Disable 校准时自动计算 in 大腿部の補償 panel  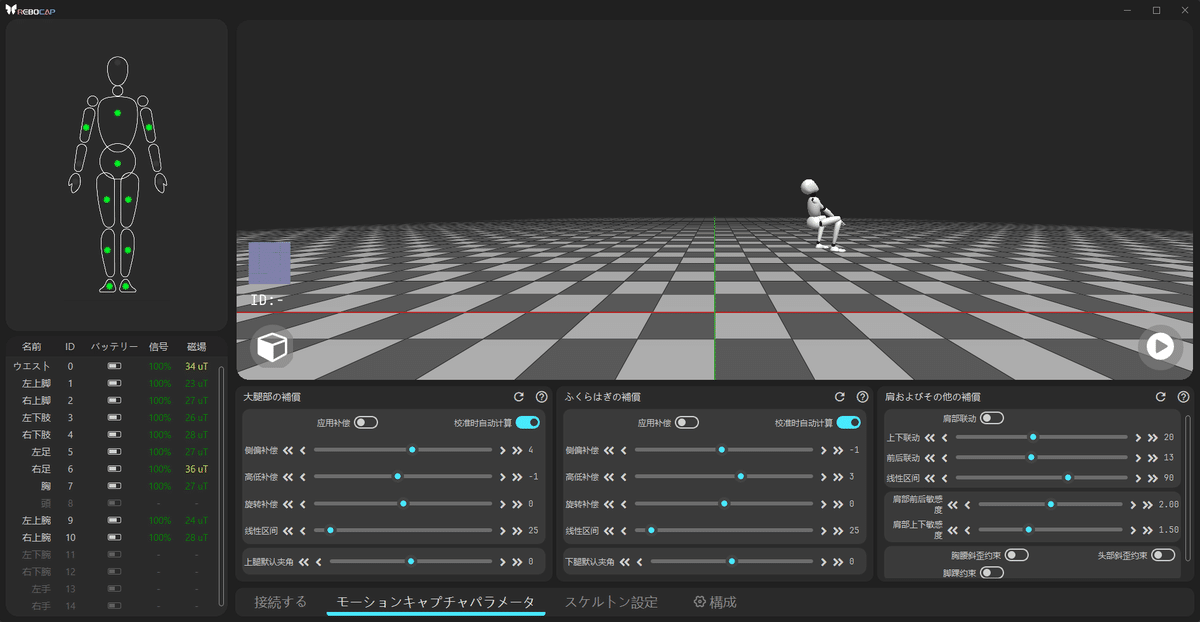click(528, 422)
